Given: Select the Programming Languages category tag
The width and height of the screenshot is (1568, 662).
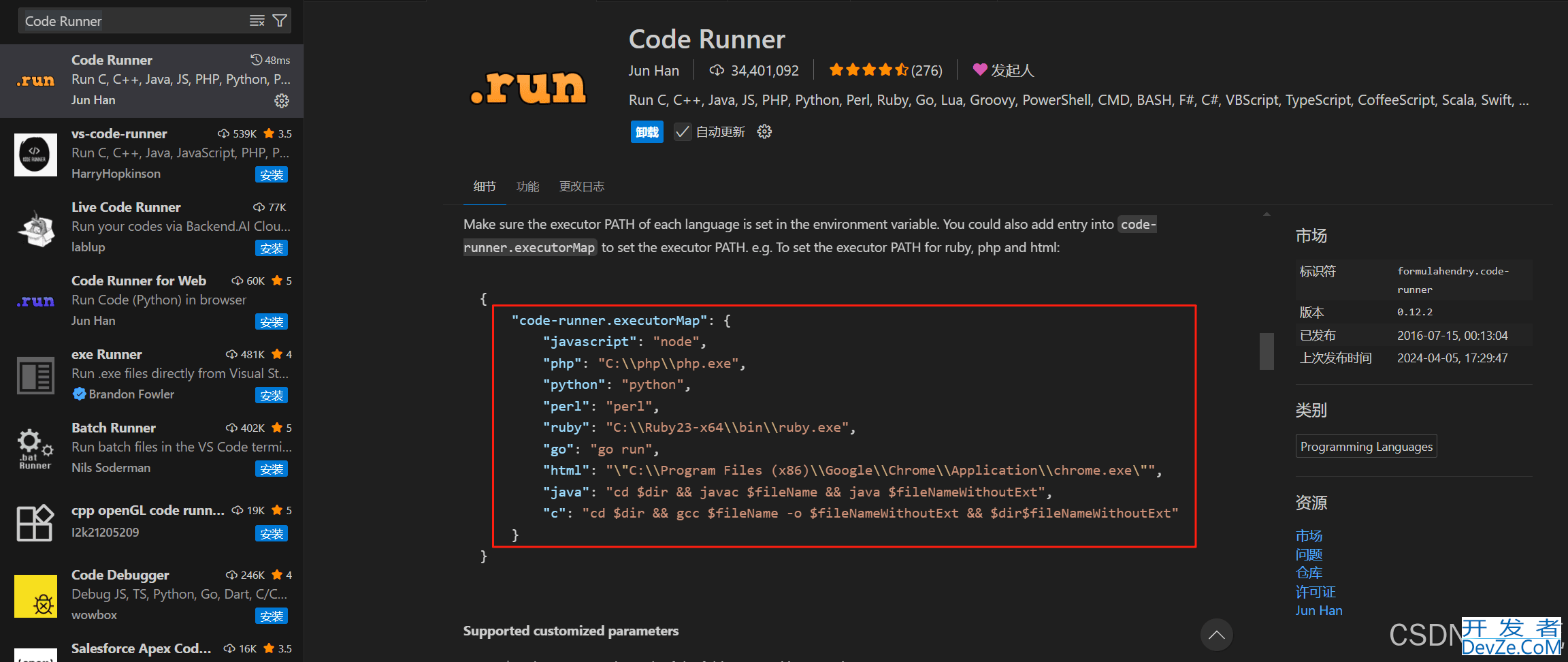Looking at the screenshot, I should pos(1366,446).
